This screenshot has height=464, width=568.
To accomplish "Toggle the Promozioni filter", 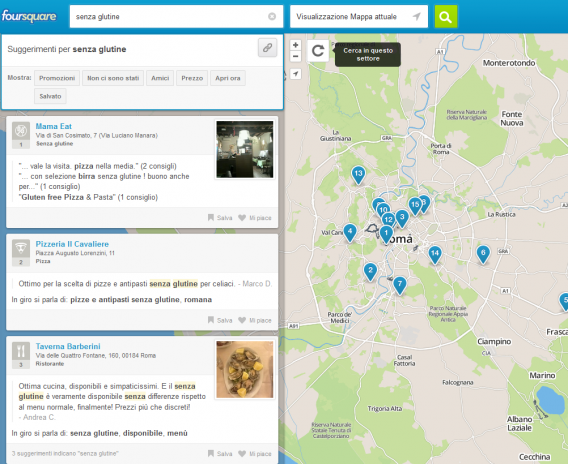I will (57, 78).
